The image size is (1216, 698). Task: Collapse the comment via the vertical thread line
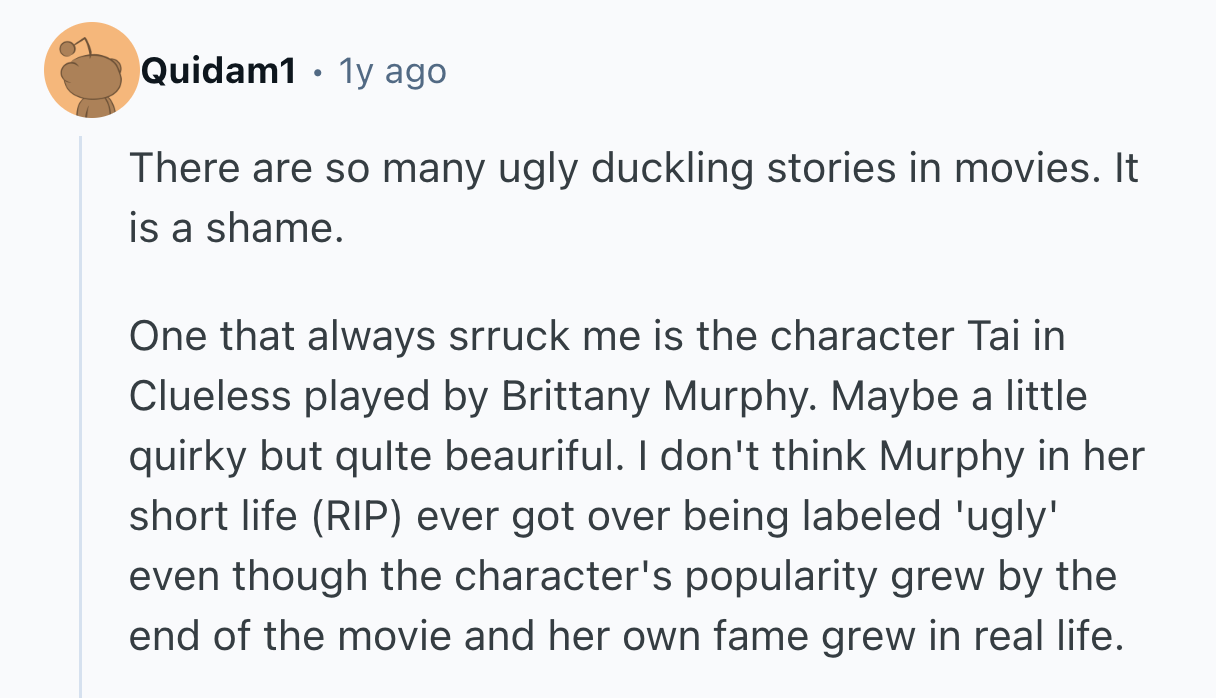[81, 420]
